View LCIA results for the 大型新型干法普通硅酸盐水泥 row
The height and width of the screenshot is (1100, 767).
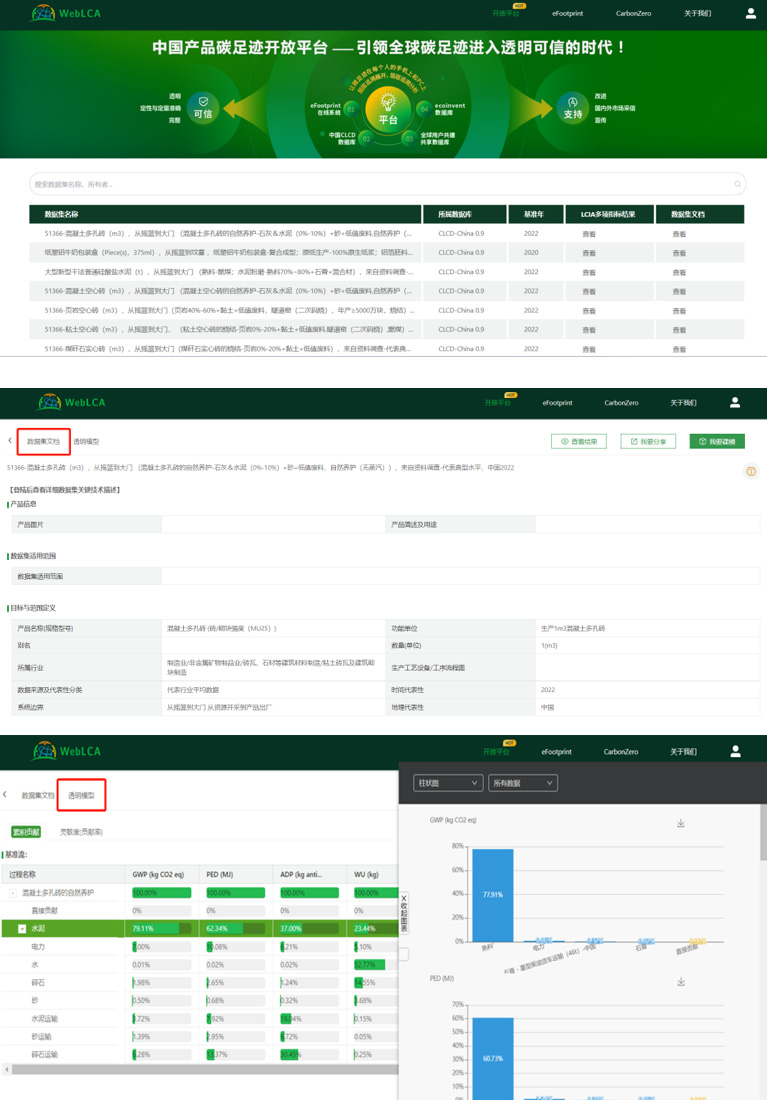coord(589,272)
